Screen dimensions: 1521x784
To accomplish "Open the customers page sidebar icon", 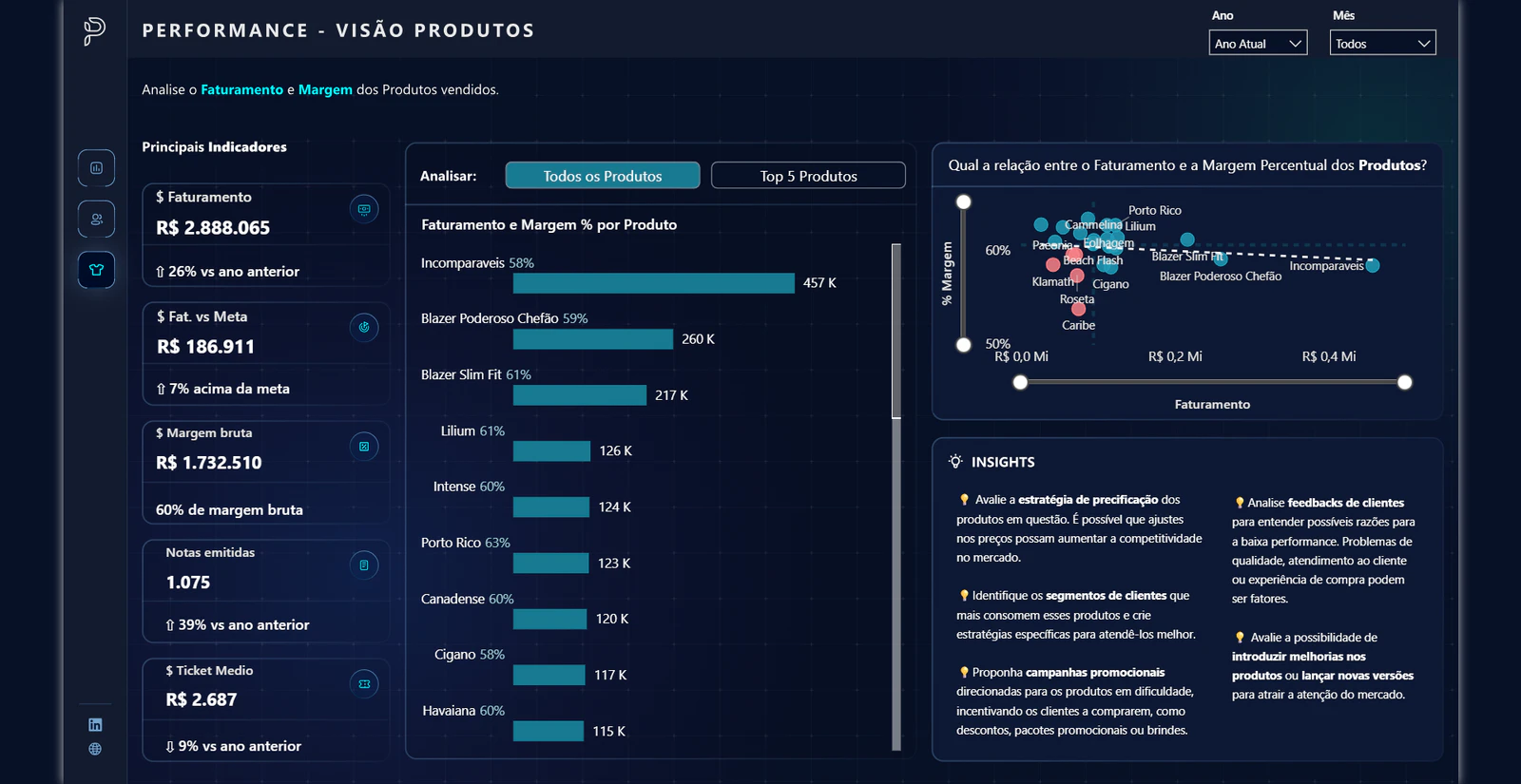I will (x=96, y=219).
